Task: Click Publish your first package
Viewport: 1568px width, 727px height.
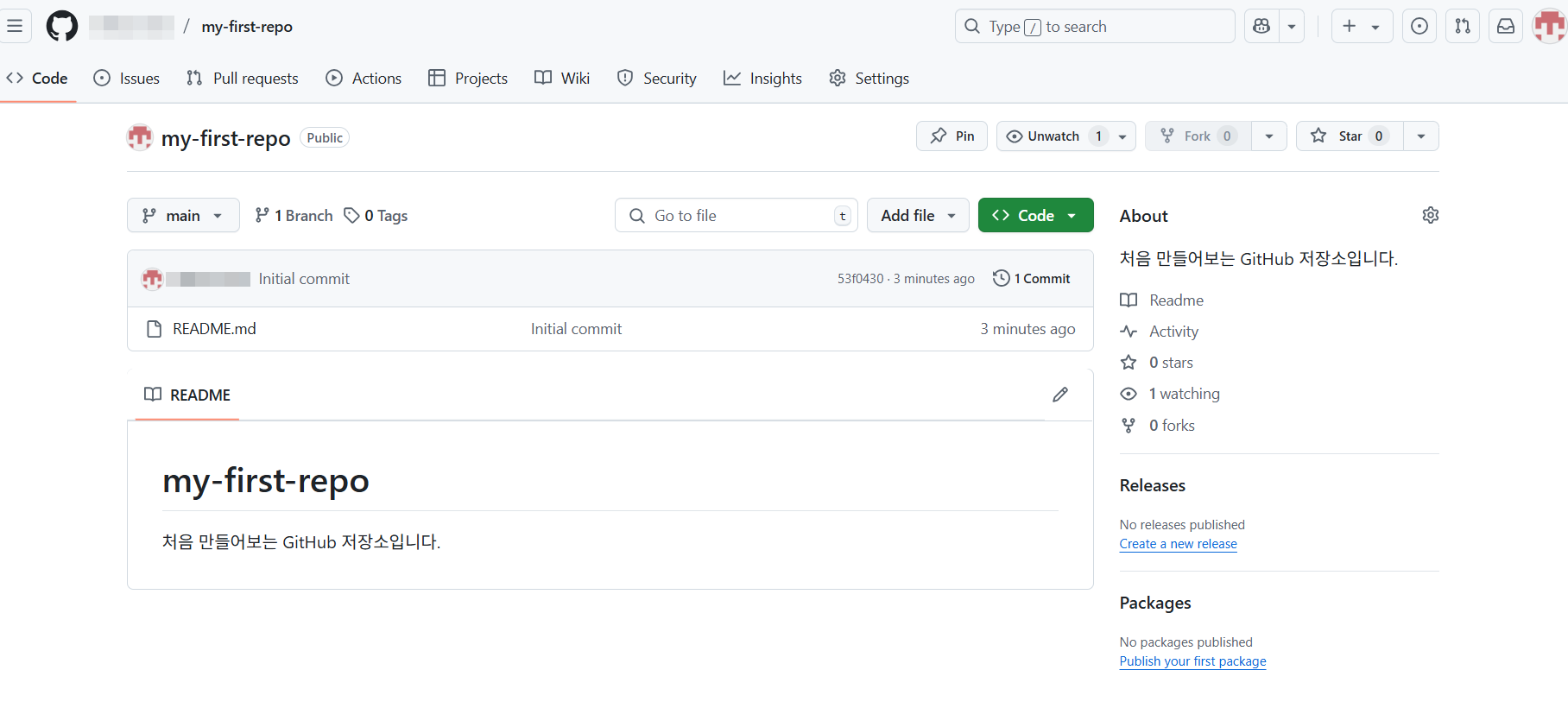Action: [1193, 661]
